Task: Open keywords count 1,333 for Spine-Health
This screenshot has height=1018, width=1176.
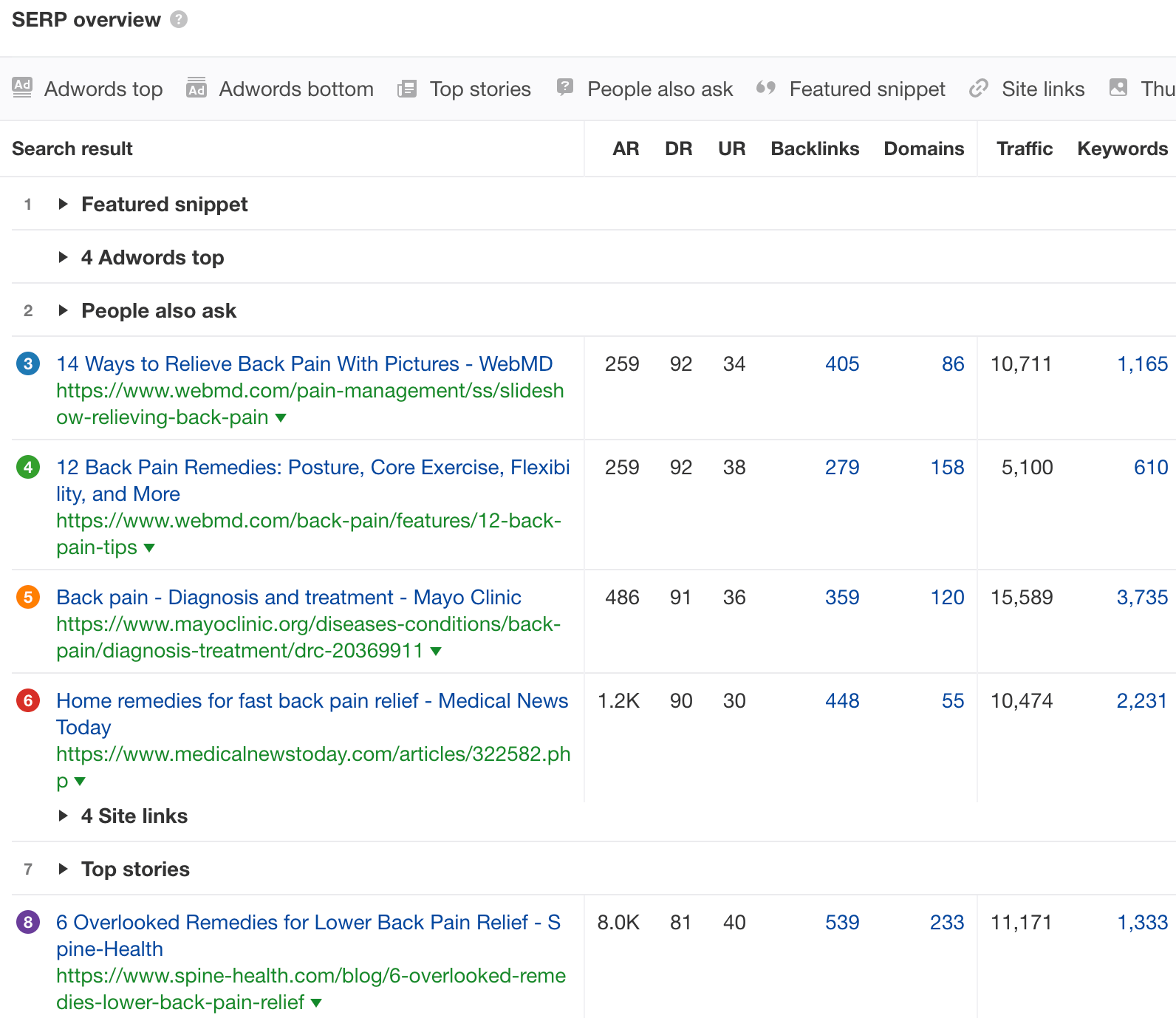Action: pyautogui.click(x=1143, y=922)
